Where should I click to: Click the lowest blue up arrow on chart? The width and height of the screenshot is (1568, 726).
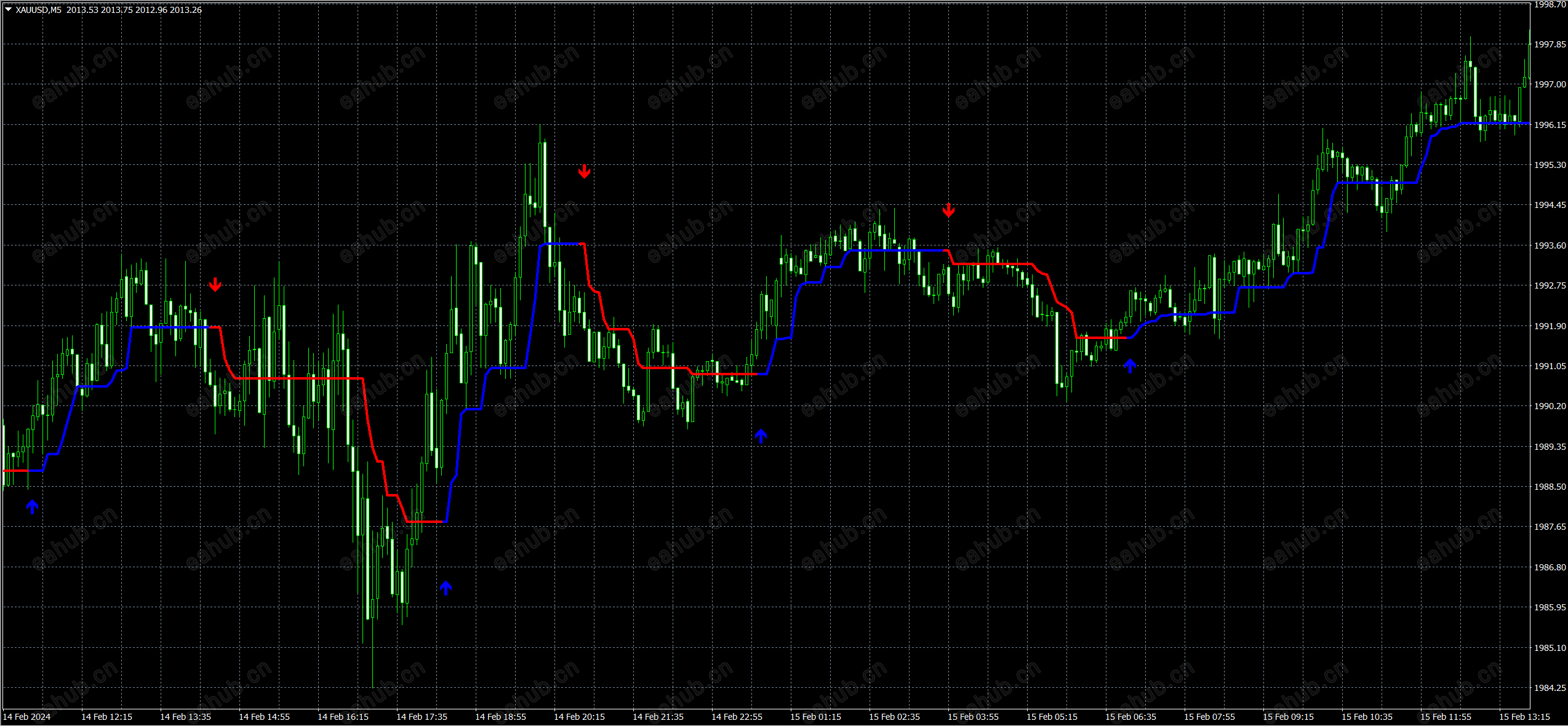click(x=446, y=588)
